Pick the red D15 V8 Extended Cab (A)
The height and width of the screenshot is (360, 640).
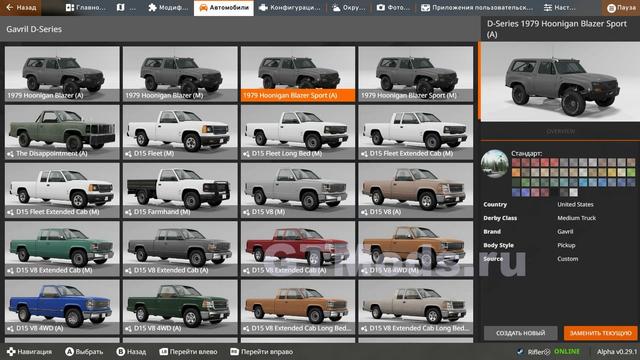click(298, 249)
